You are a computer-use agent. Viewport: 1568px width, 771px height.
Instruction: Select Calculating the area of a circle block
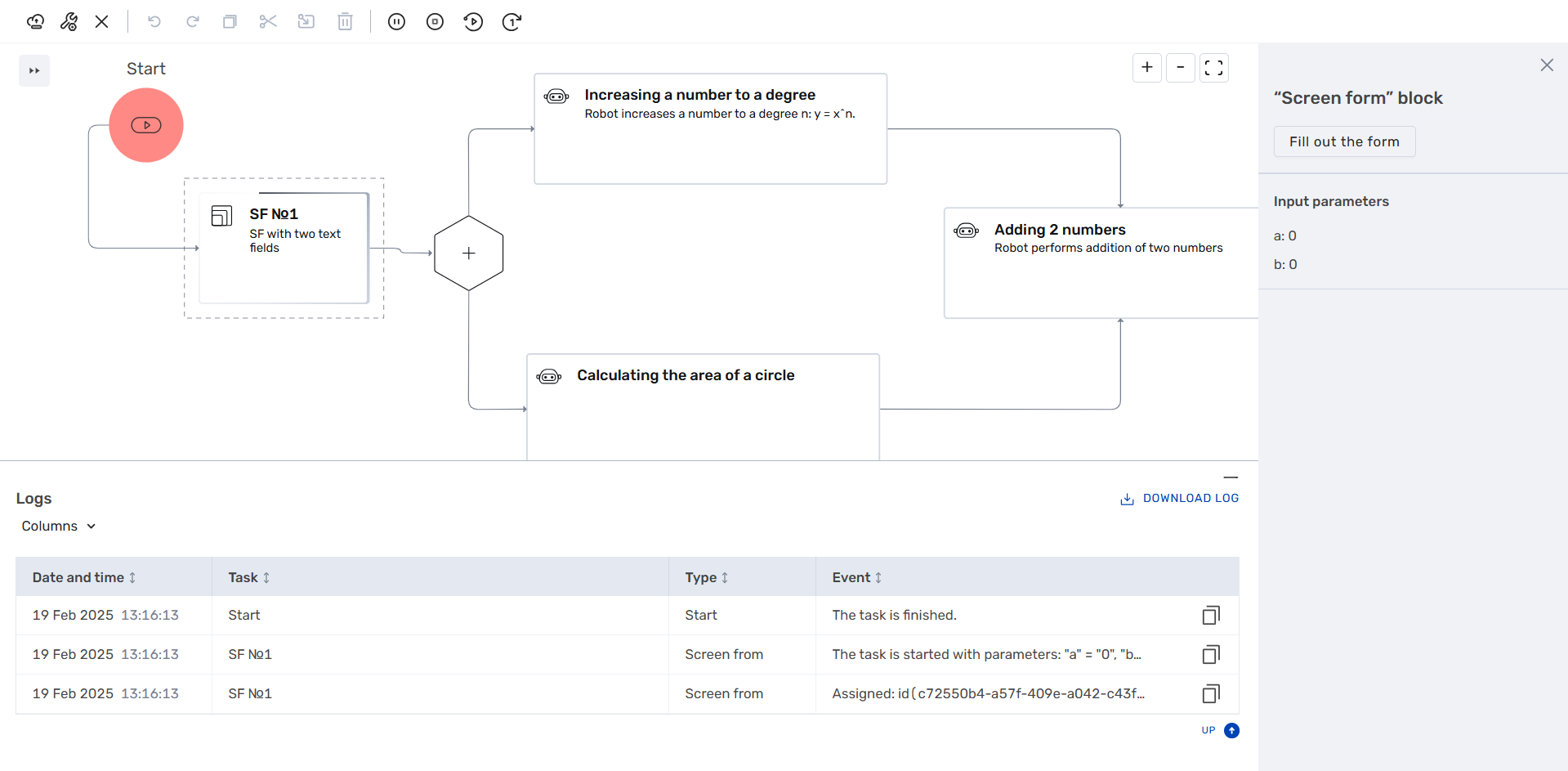(703, 406)
